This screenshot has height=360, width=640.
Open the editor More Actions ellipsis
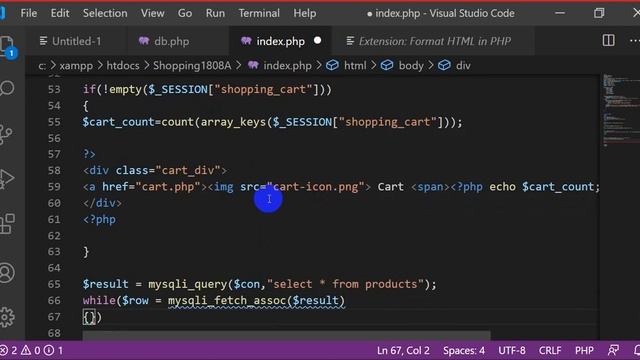pyautogui.click(x=635, y=40)
